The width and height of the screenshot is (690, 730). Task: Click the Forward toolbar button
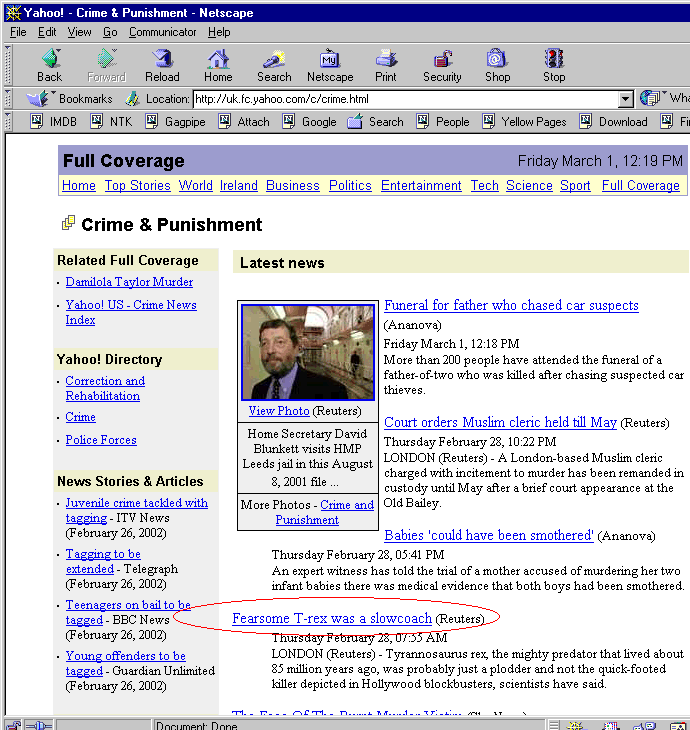107,65
